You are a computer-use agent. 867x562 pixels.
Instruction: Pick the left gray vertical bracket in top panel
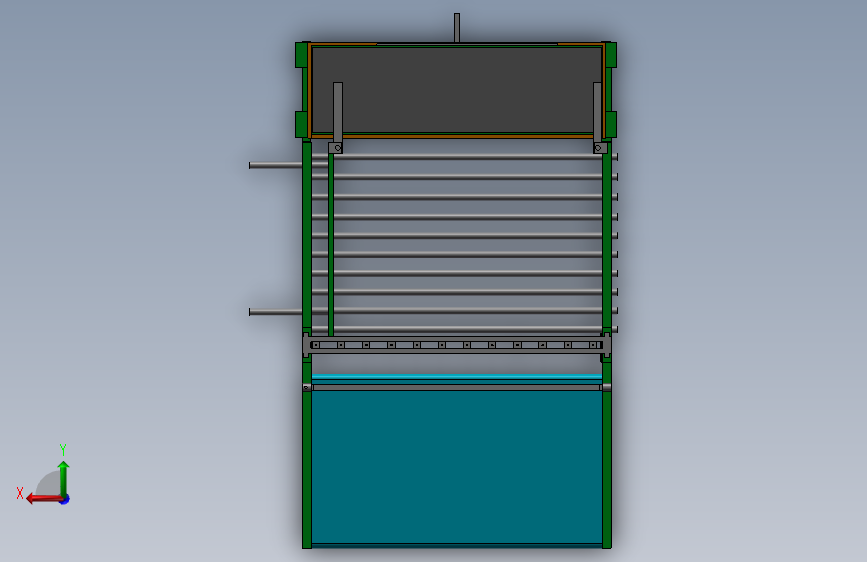[x=338, y=112]
